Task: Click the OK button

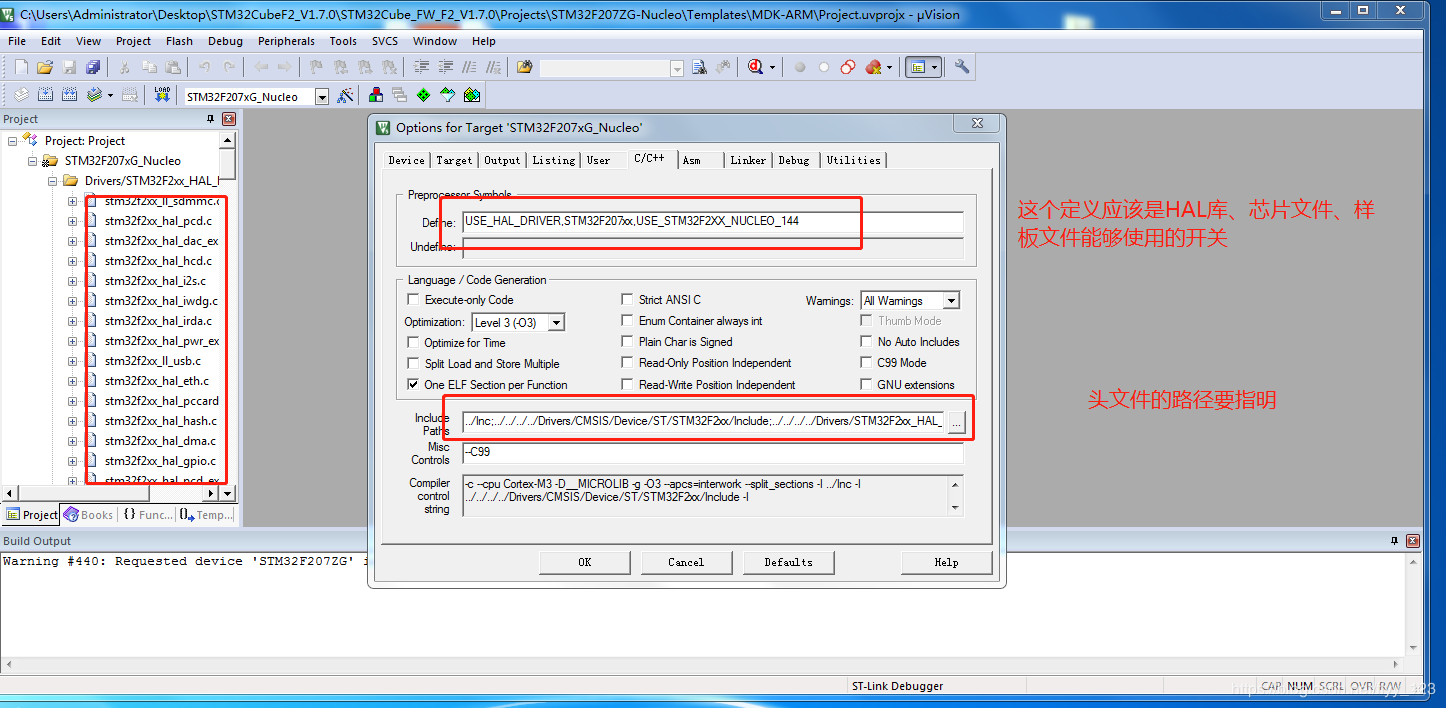Action: pos(585,562)
